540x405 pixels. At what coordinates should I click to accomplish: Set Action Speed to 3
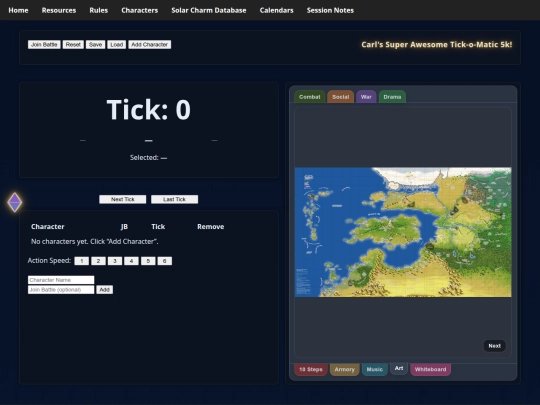115,261
